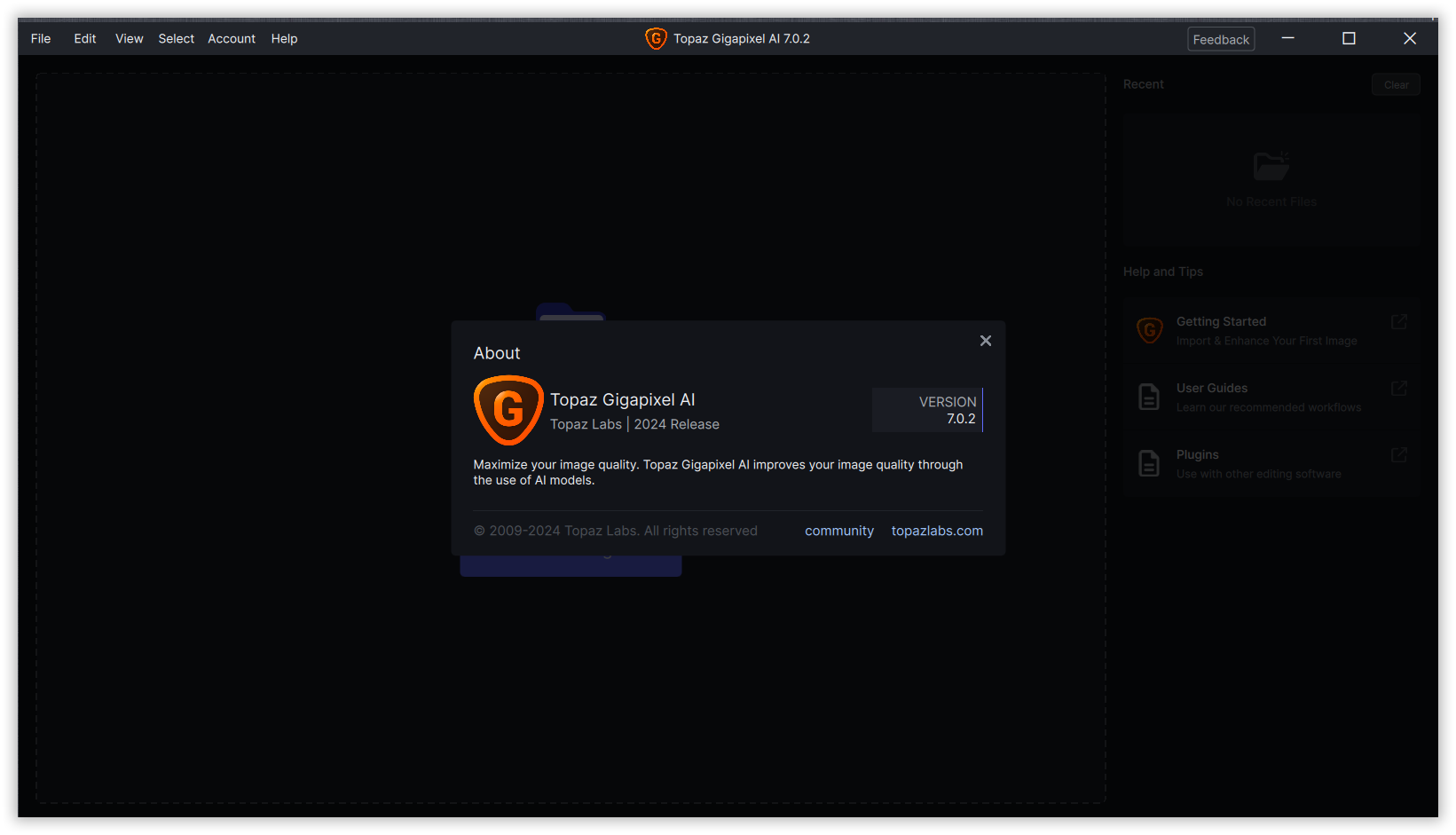Open the Help menu
Viewport: 1456px width, 835px height.
click(x=284, y=38)
